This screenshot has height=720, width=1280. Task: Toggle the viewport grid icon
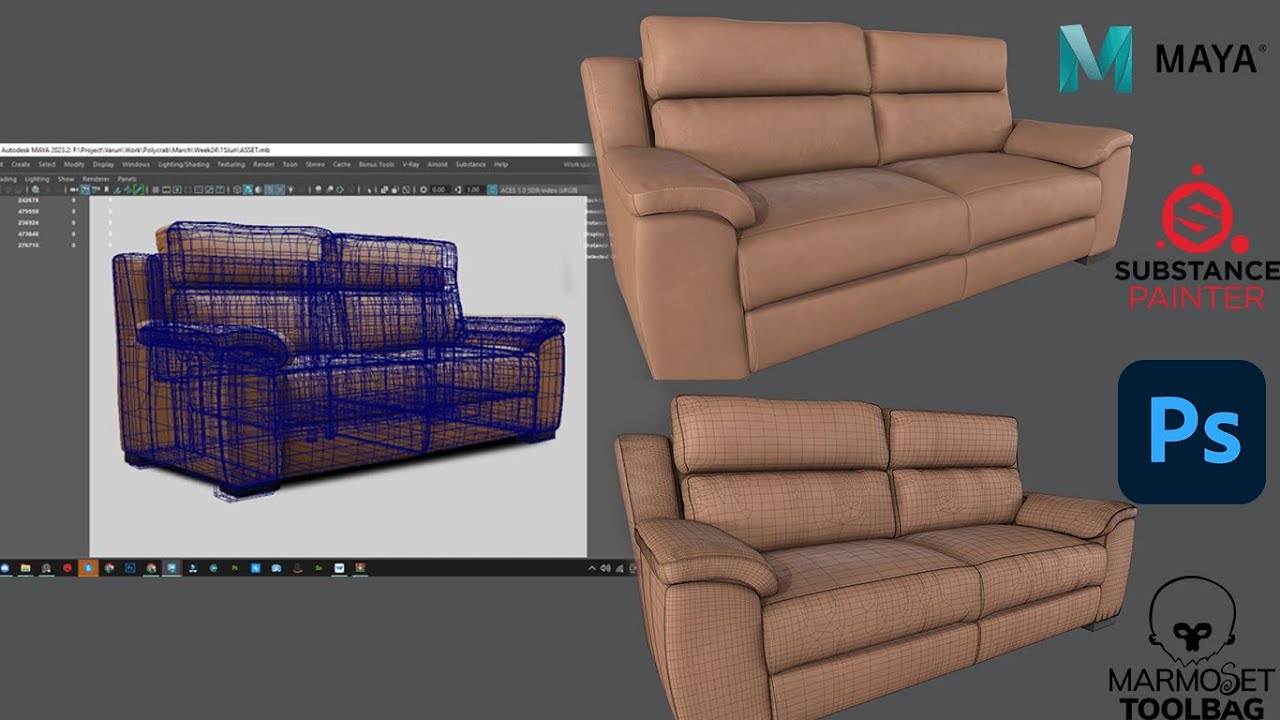(157, 189)
